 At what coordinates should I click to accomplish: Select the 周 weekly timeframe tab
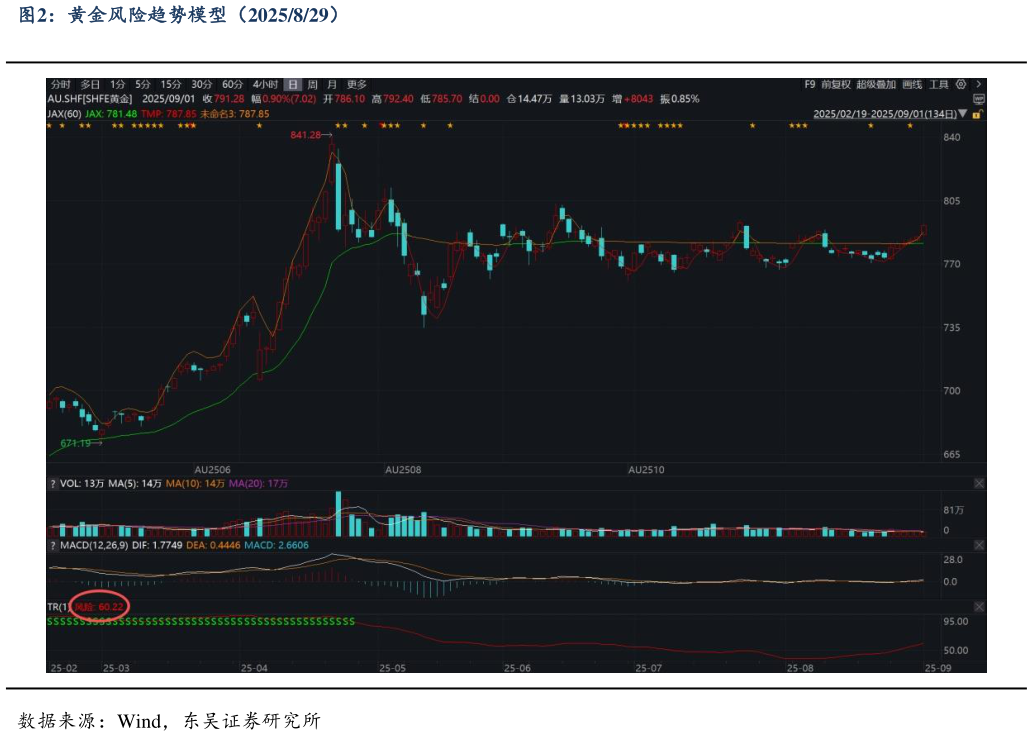point(313,85)
